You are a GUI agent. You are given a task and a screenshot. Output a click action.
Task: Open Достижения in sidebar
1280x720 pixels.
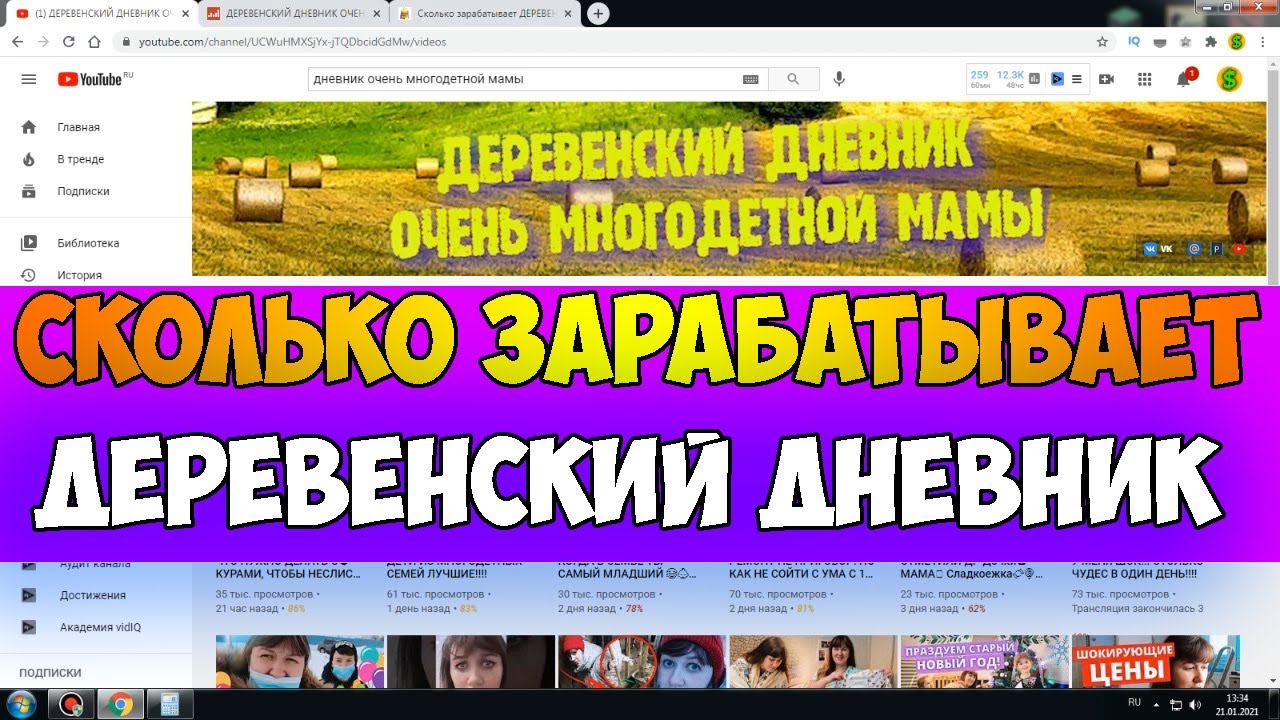tap(95, 595)
